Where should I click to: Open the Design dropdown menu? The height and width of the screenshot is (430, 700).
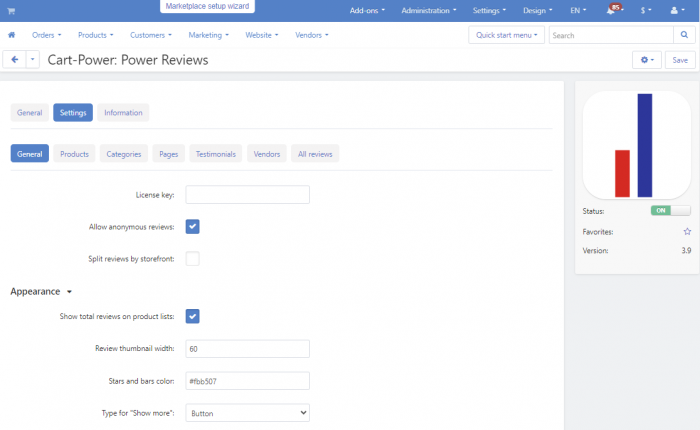click(538, 10)
